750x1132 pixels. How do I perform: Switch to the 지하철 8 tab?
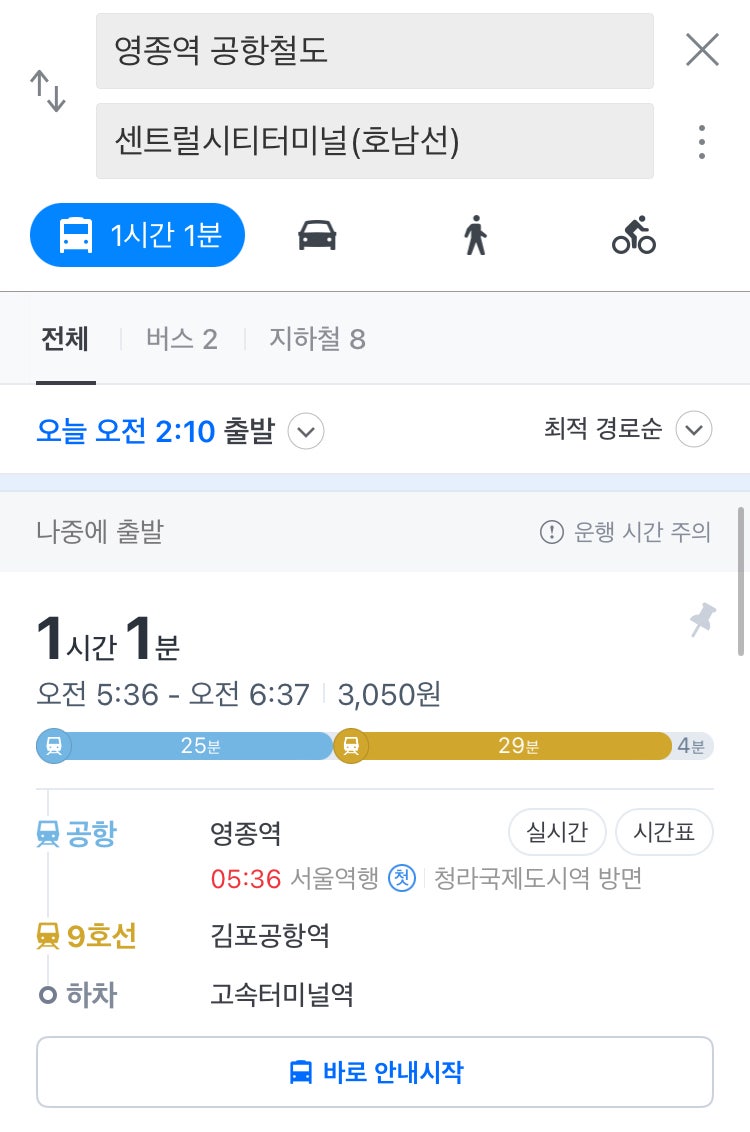(x=317, y=339)
